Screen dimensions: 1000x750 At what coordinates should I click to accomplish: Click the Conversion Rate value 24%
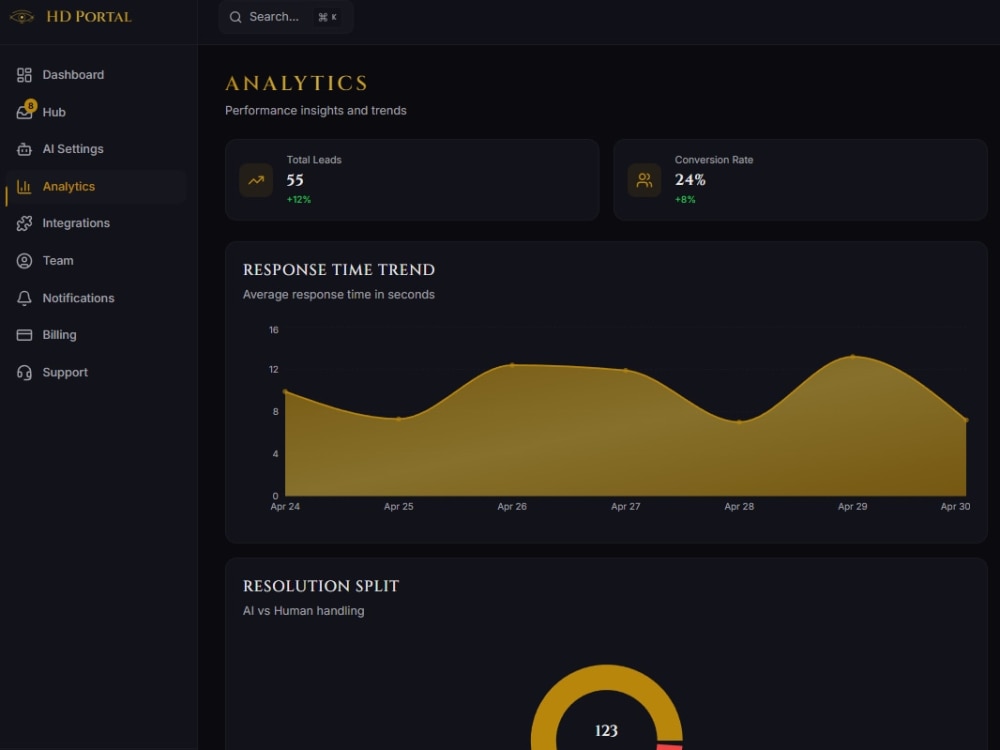coord(690,180)
